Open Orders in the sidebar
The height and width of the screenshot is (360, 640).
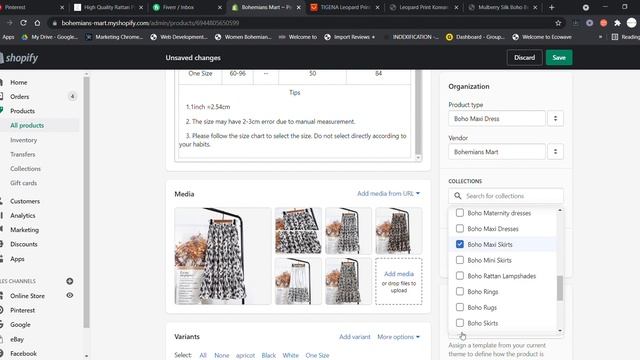20,96
